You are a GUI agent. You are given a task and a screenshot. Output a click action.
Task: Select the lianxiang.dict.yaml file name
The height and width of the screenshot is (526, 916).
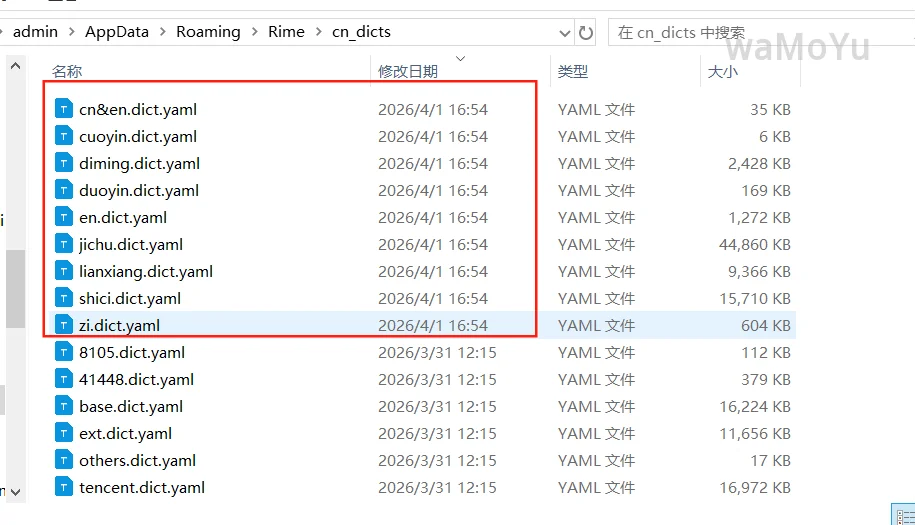[146, 271]
